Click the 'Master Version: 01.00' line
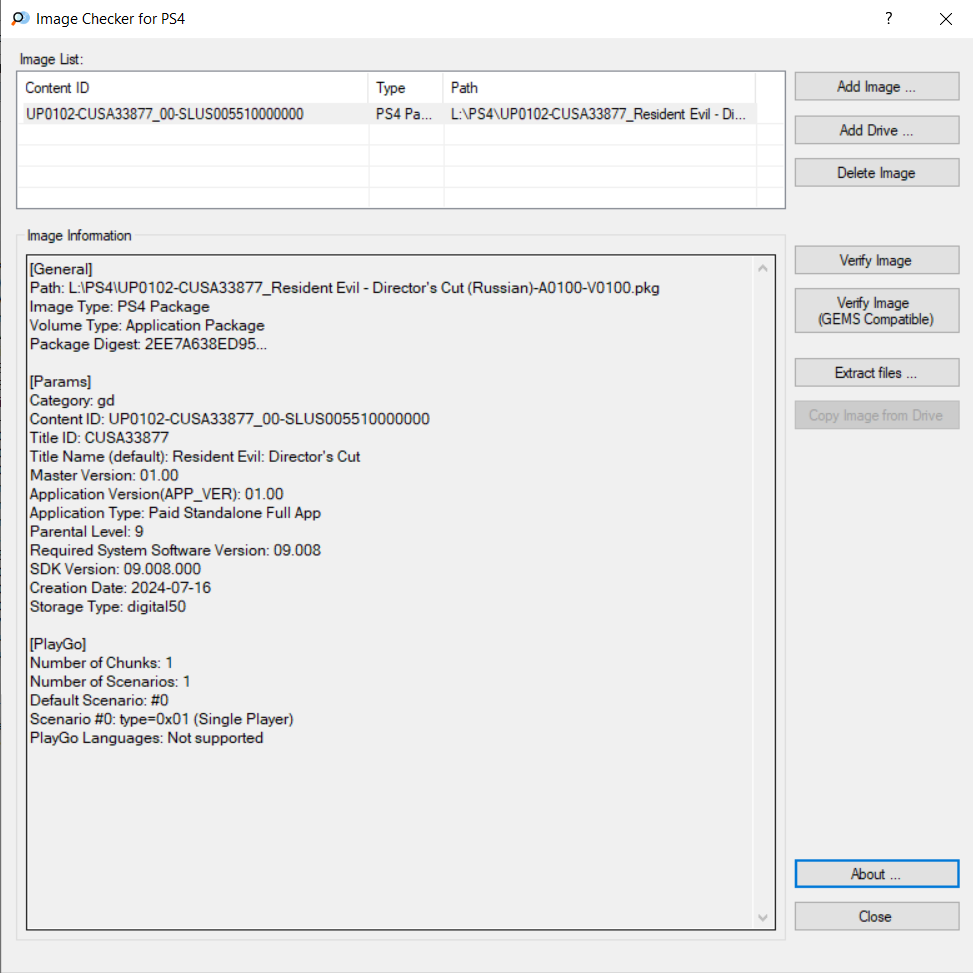Viewport: 973px width, 973px height. tap(104, 475)
